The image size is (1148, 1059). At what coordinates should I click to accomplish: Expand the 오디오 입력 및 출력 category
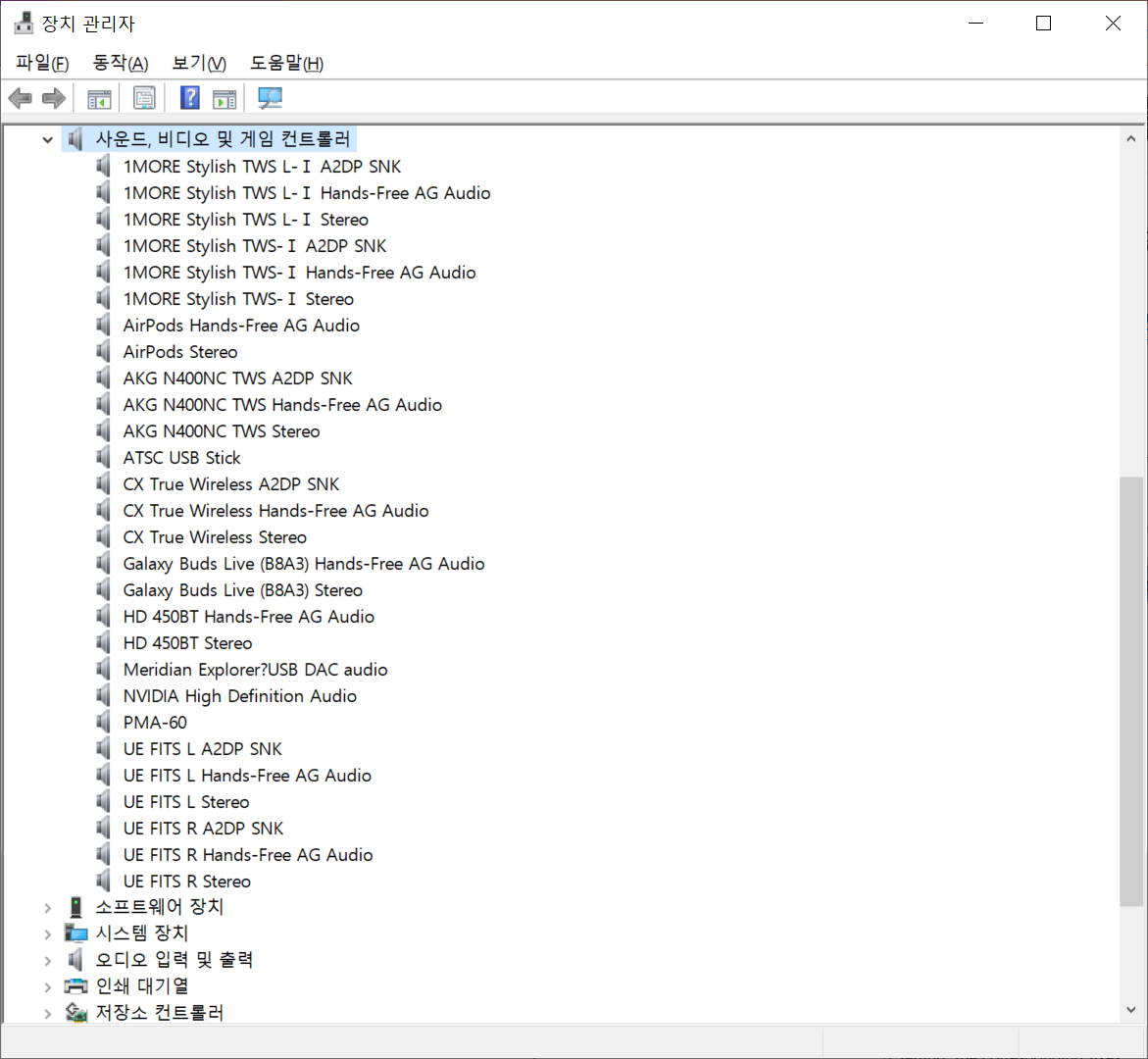(48, 960)
